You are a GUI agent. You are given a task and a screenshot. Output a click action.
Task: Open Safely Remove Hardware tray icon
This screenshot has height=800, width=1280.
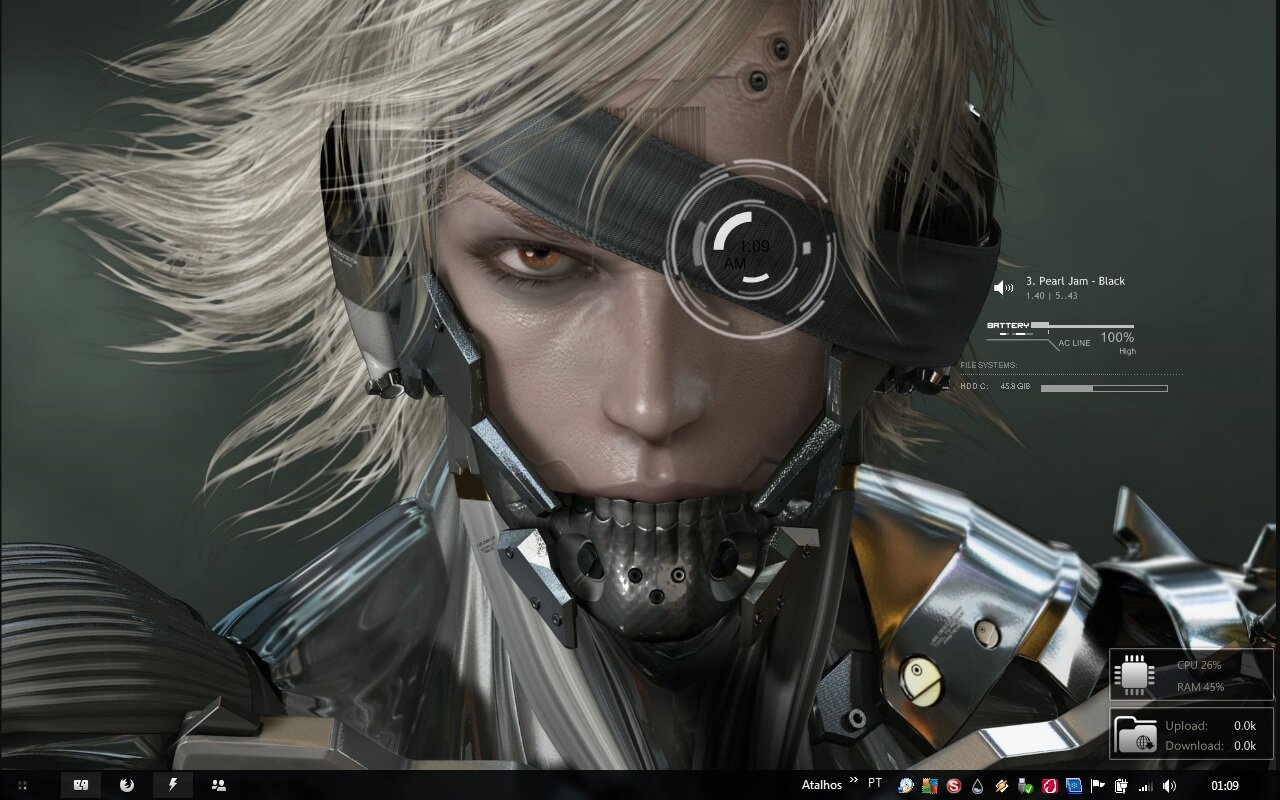coord(1025,786)
